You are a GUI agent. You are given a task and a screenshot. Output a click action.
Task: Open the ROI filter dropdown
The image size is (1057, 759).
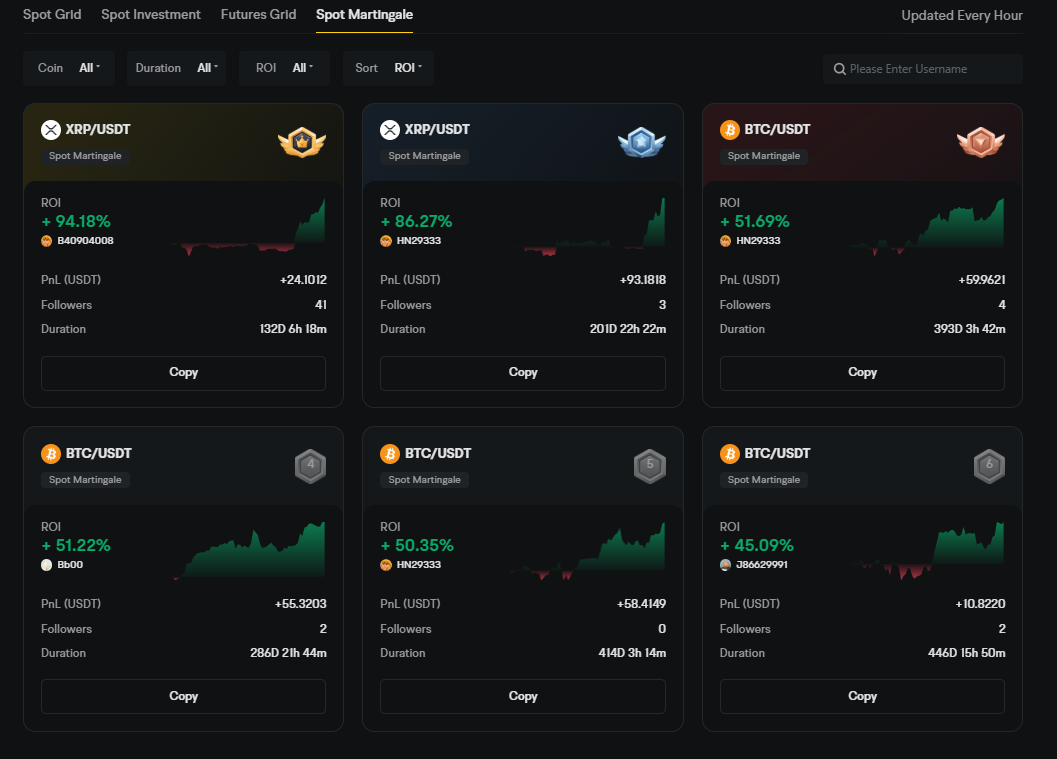(284, 68)
